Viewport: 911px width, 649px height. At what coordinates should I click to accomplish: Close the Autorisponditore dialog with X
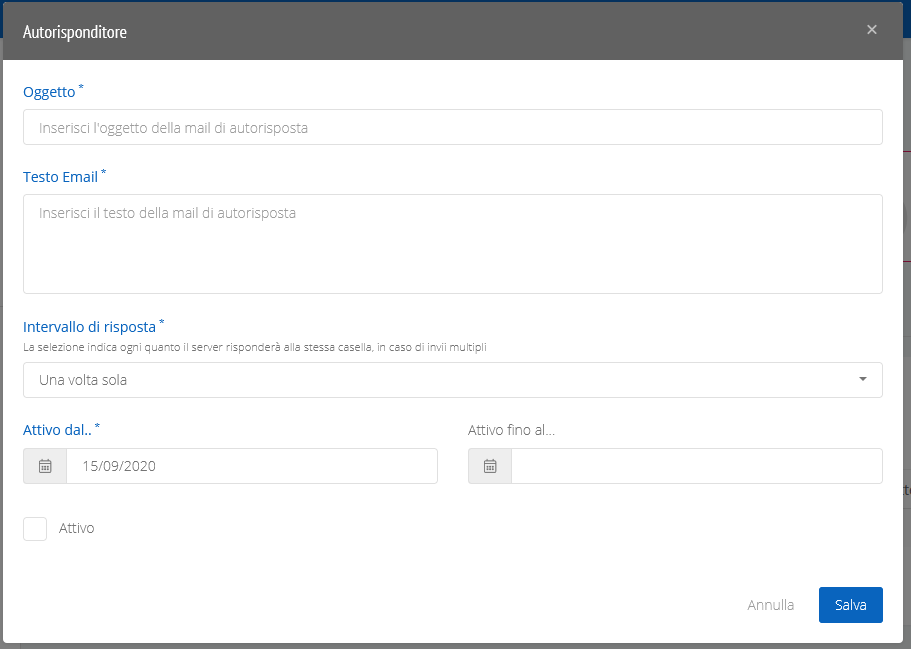871,30
